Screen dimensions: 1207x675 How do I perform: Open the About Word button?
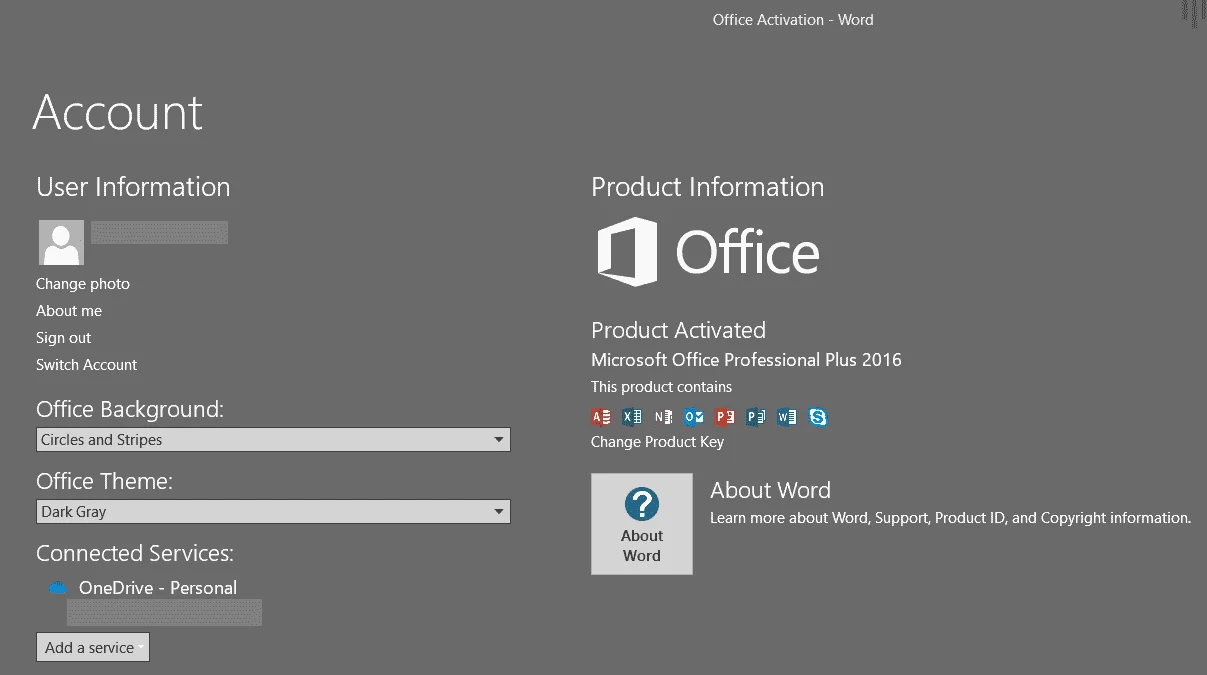coord(642,524)
